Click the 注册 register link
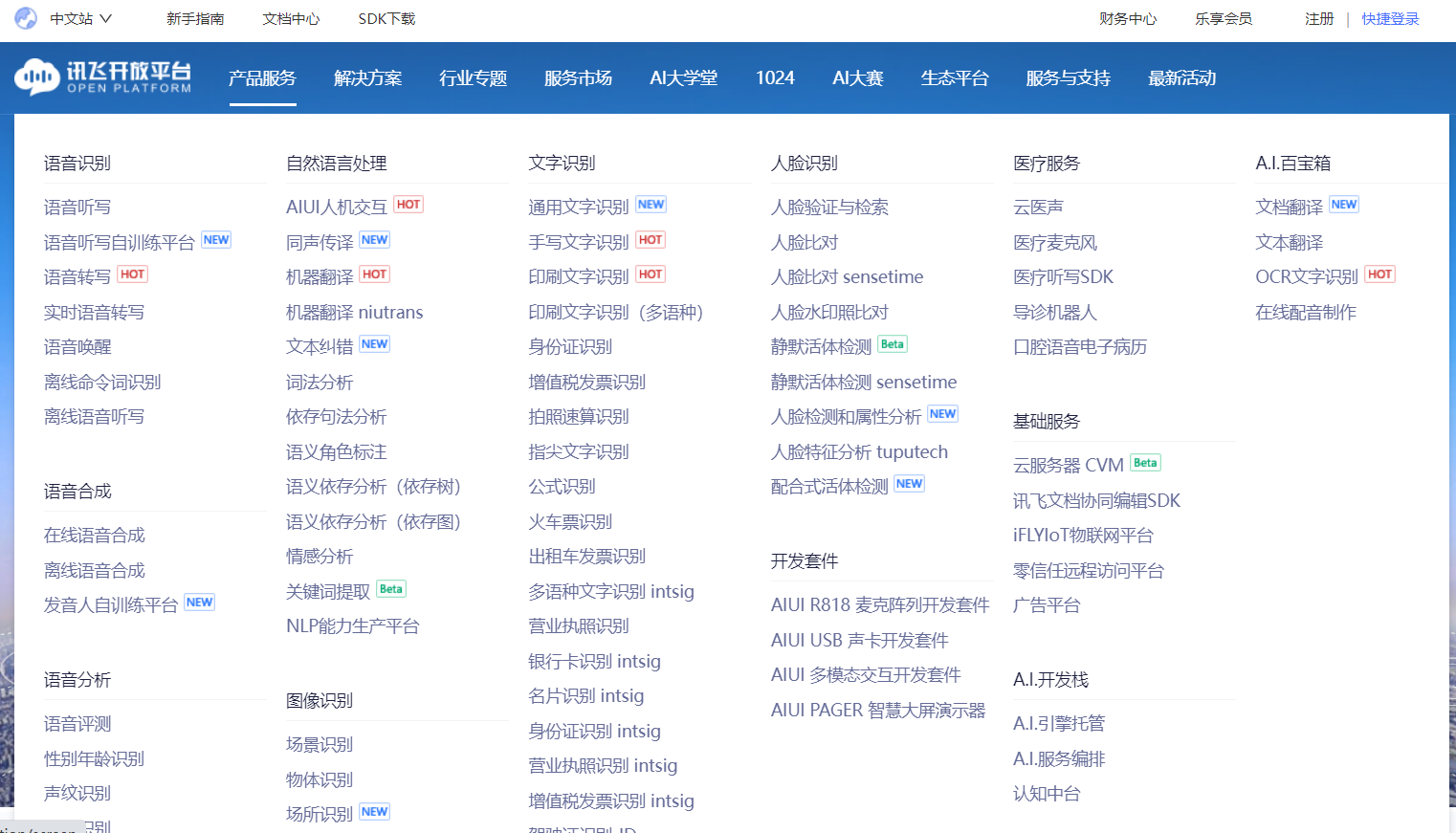This screenshot has width=1456, height=833. point(1319,18)
